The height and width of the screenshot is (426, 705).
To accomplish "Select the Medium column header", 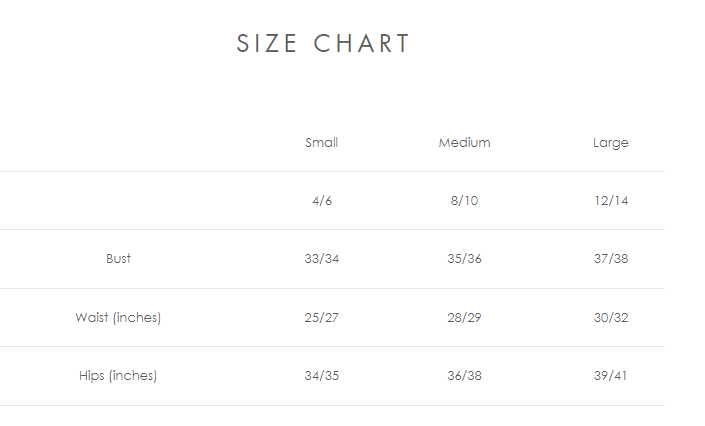I will point(465,142).
